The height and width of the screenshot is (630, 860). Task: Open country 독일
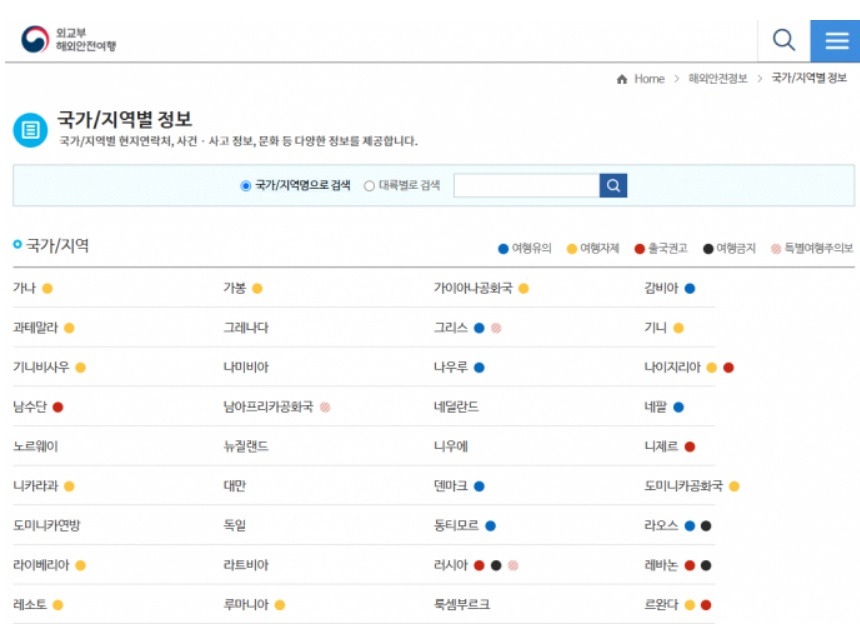coord(235,525)
